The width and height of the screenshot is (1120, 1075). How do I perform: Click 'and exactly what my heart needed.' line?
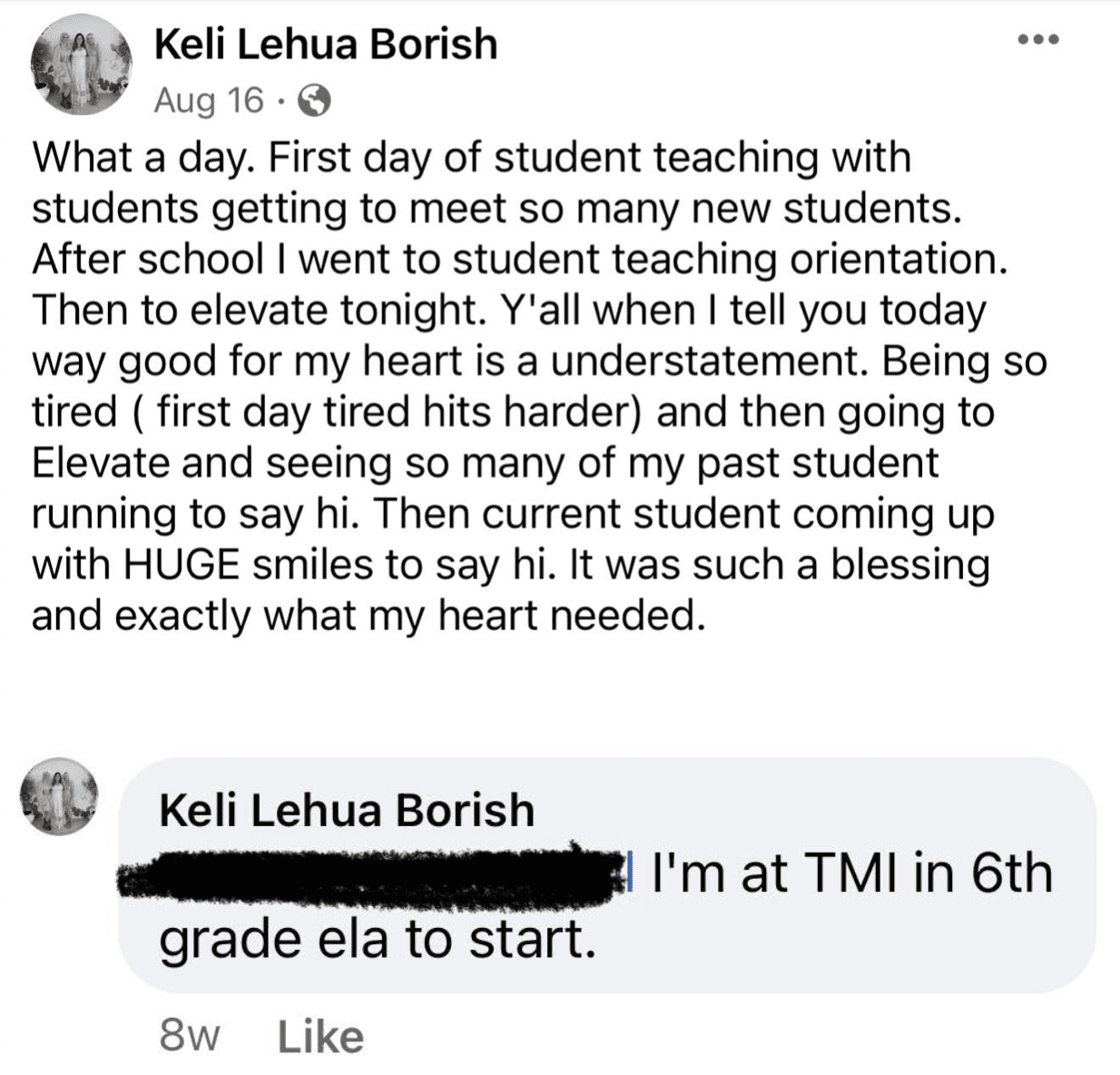[368, 617]
